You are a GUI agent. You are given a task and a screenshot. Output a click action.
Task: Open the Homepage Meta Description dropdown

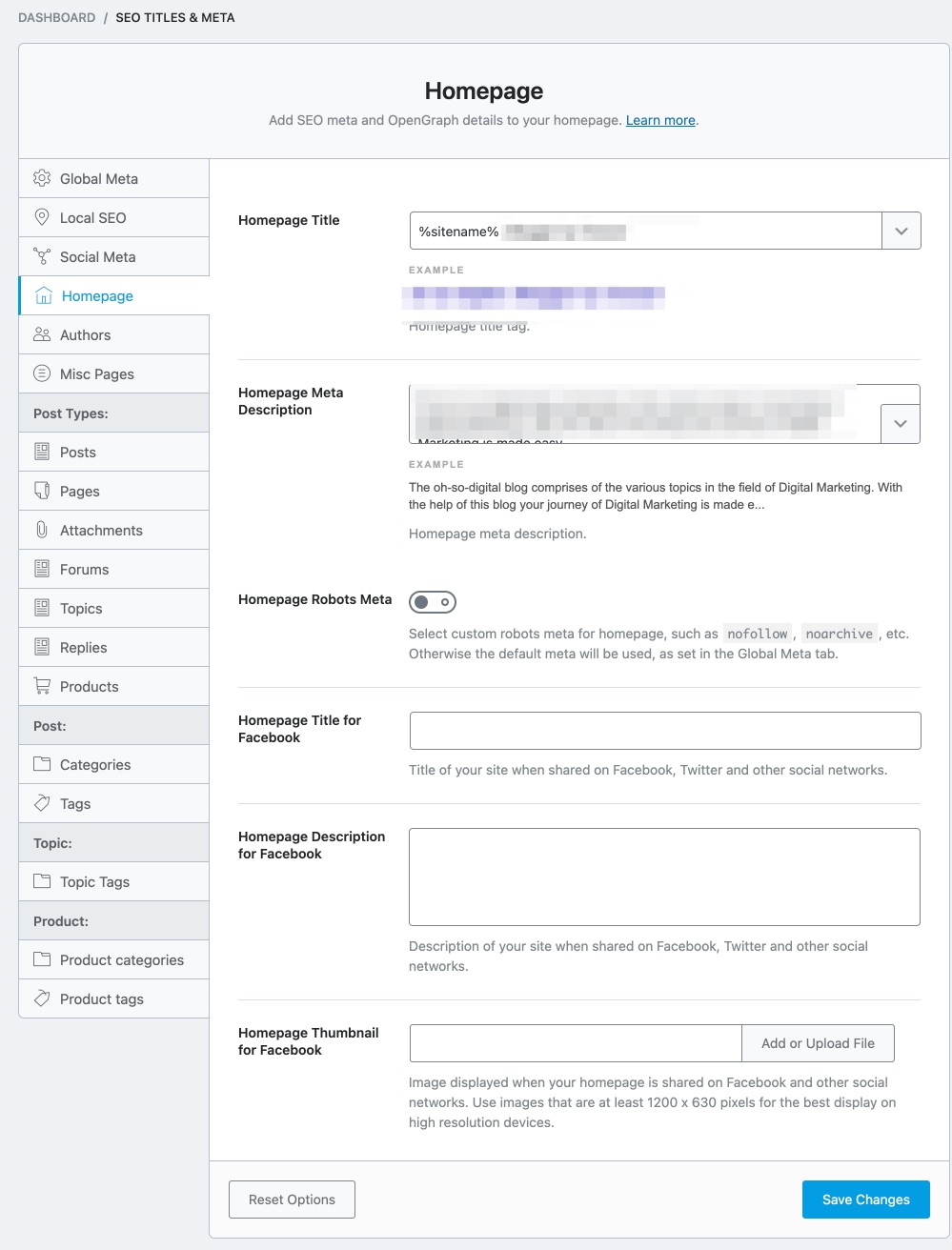(x=900, y=423)
